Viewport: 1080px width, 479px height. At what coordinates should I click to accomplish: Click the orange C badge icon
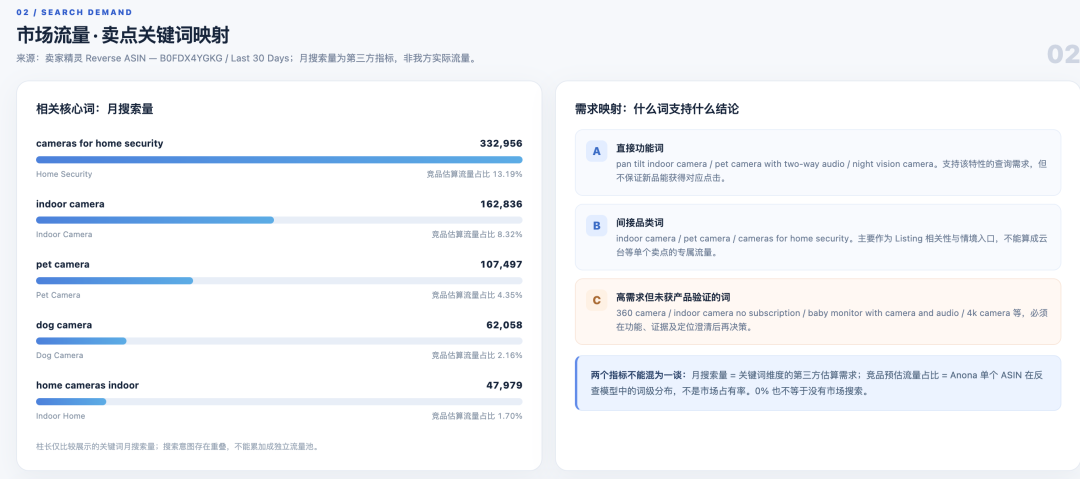(x=596, y=300)
